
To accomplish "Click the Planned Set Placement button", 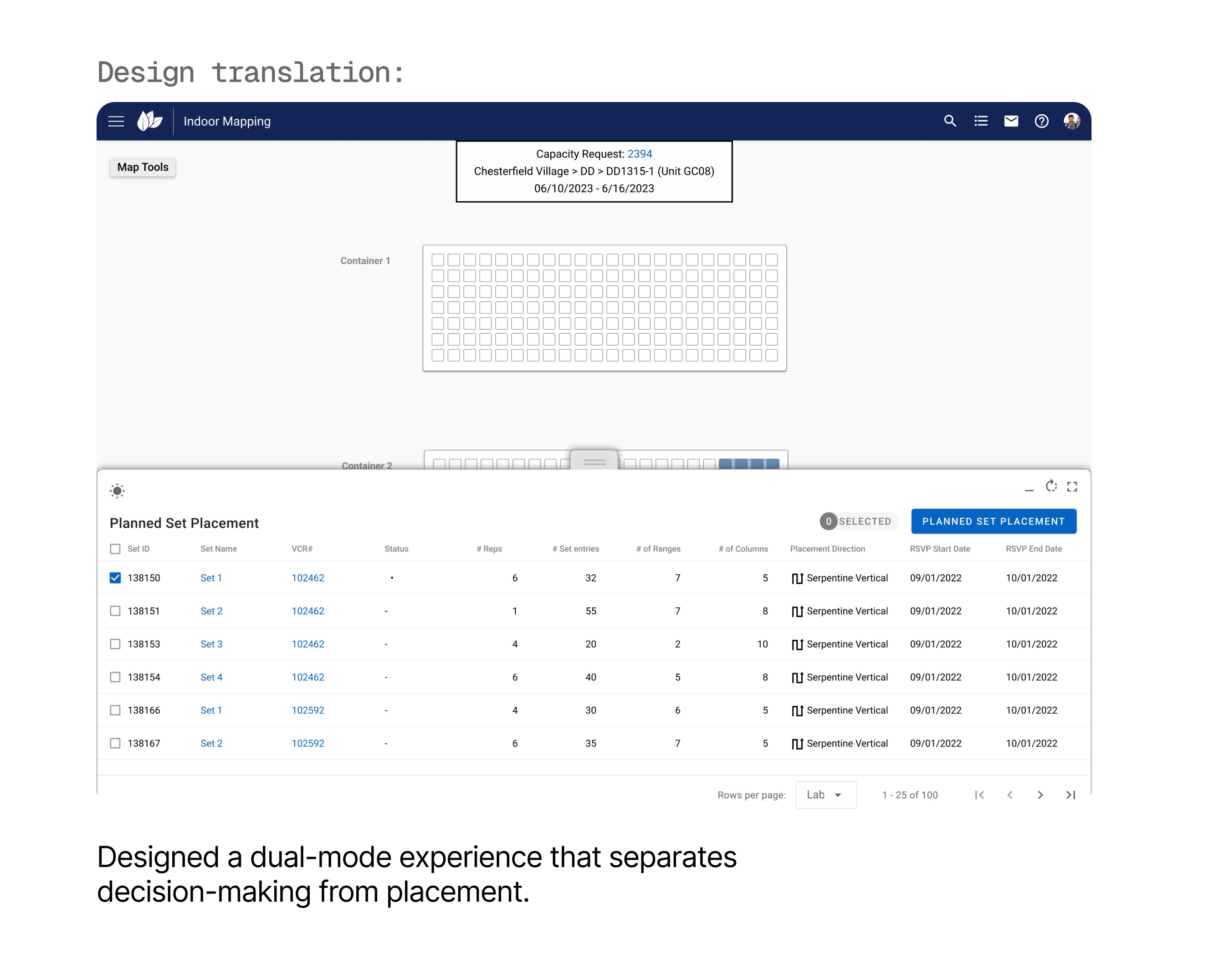I will click(x=993, y=521).
